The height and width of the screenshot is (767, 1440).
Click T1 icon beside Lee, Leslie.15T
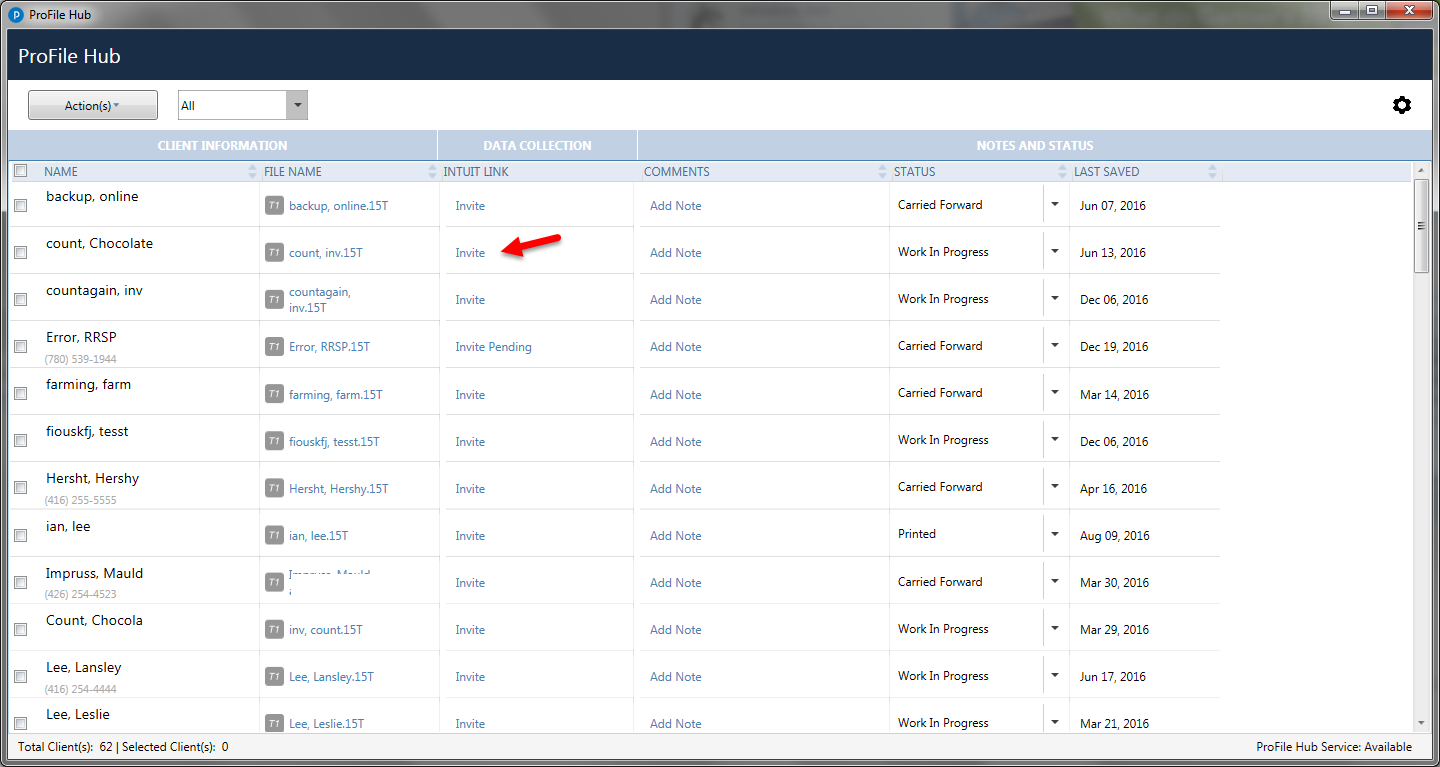[x=274, y=723]
